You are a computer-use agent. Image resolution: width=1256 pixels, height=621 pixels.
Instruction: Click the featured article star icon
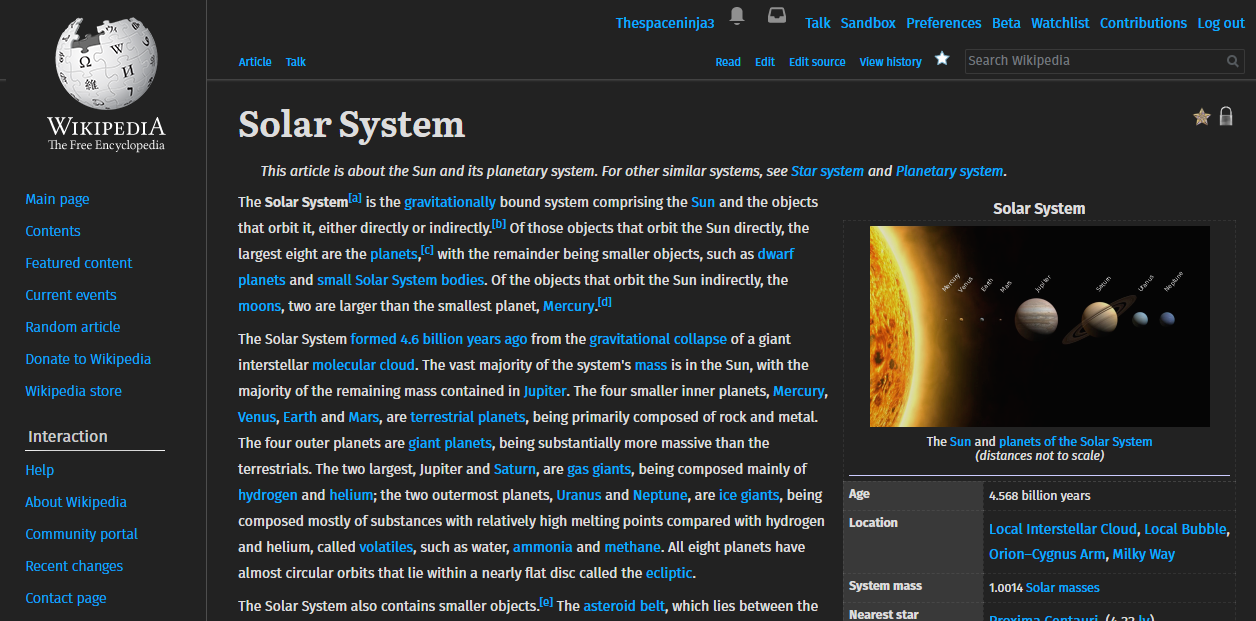click(x=1201, y=117)
